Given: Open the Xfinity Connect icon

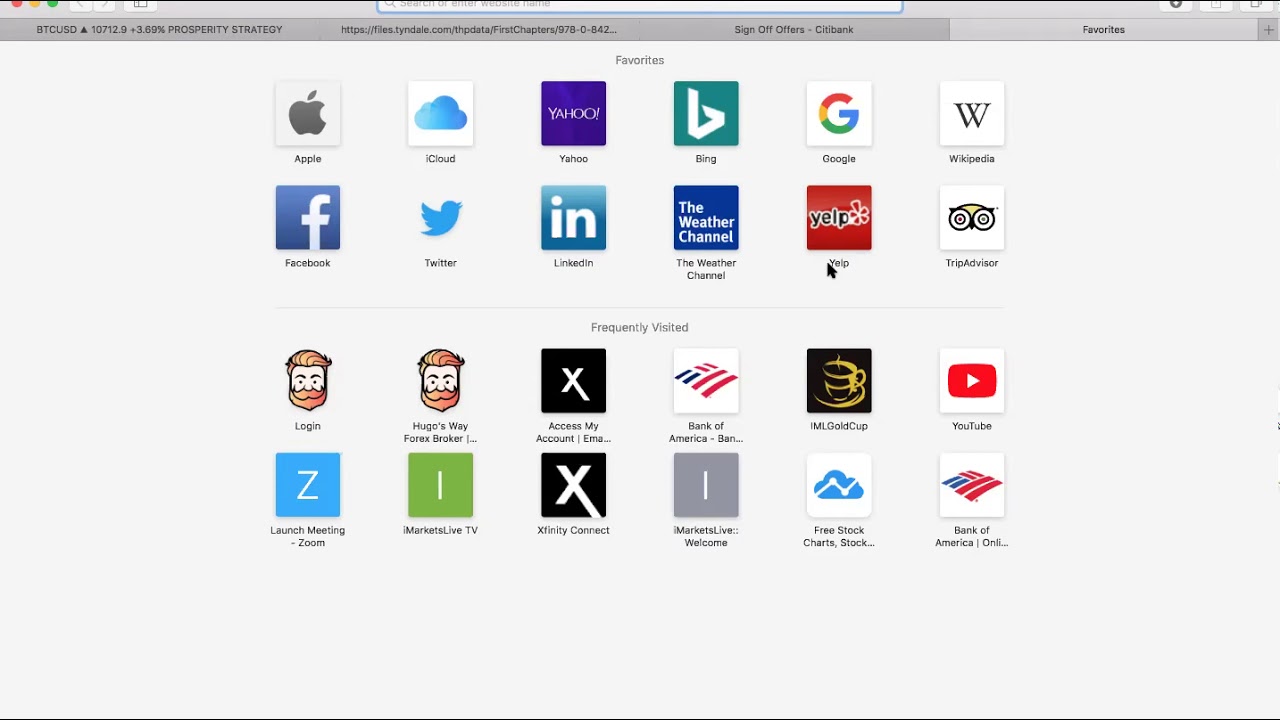Looking at the screenshot, I should (573, 485).
